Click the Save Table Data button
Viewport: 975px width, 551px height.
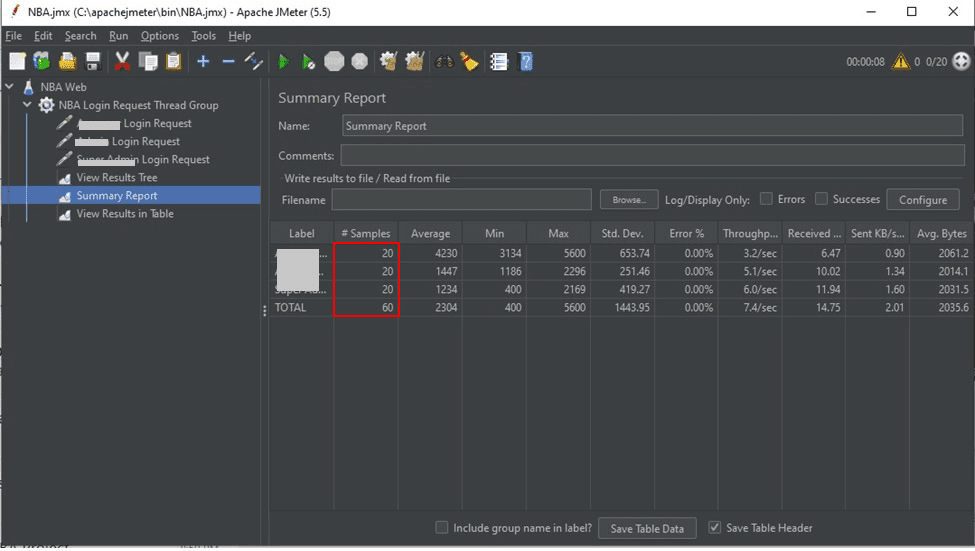click(647, 528)
